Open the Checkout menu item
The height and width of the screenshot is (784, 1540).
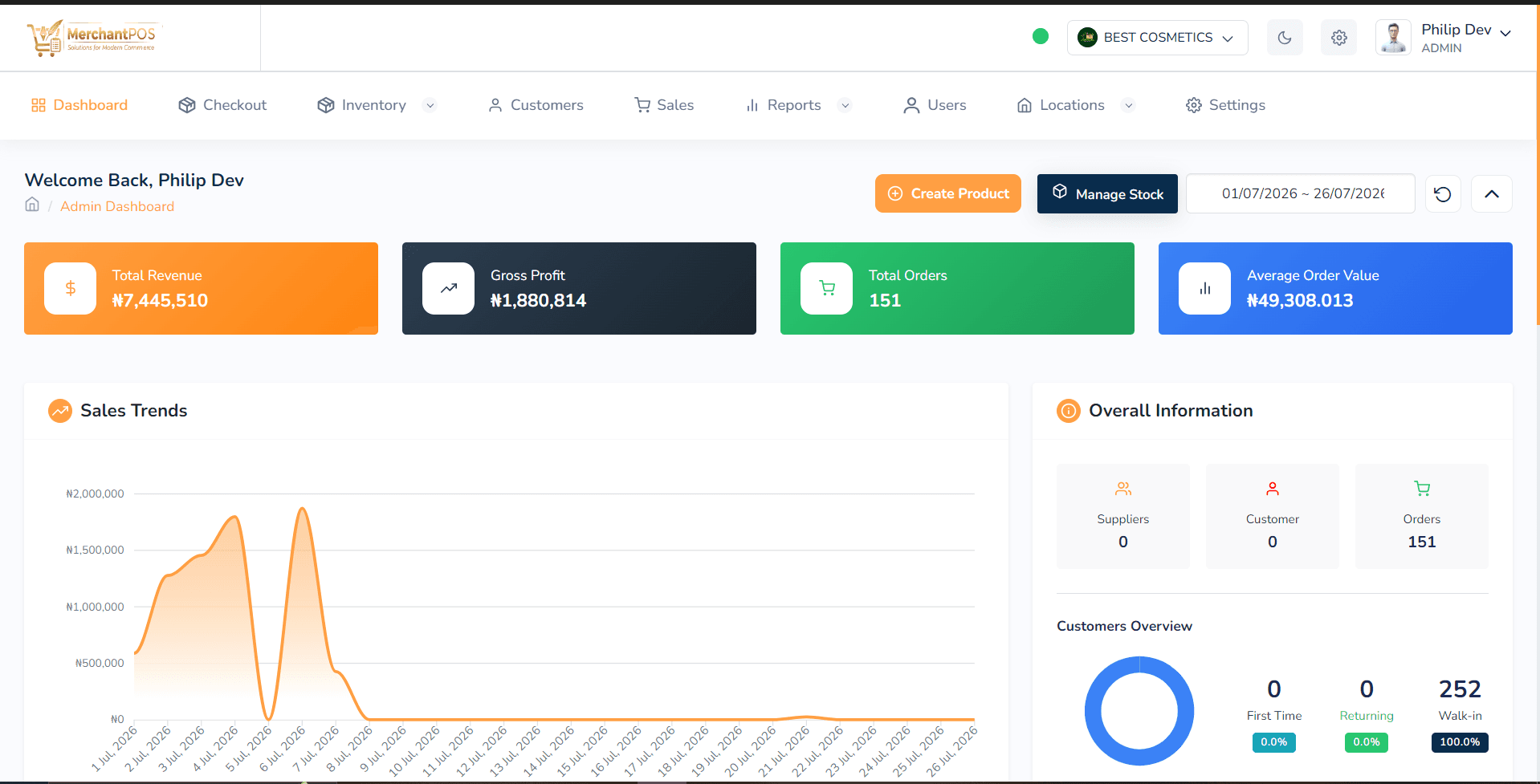pos(222,105)
